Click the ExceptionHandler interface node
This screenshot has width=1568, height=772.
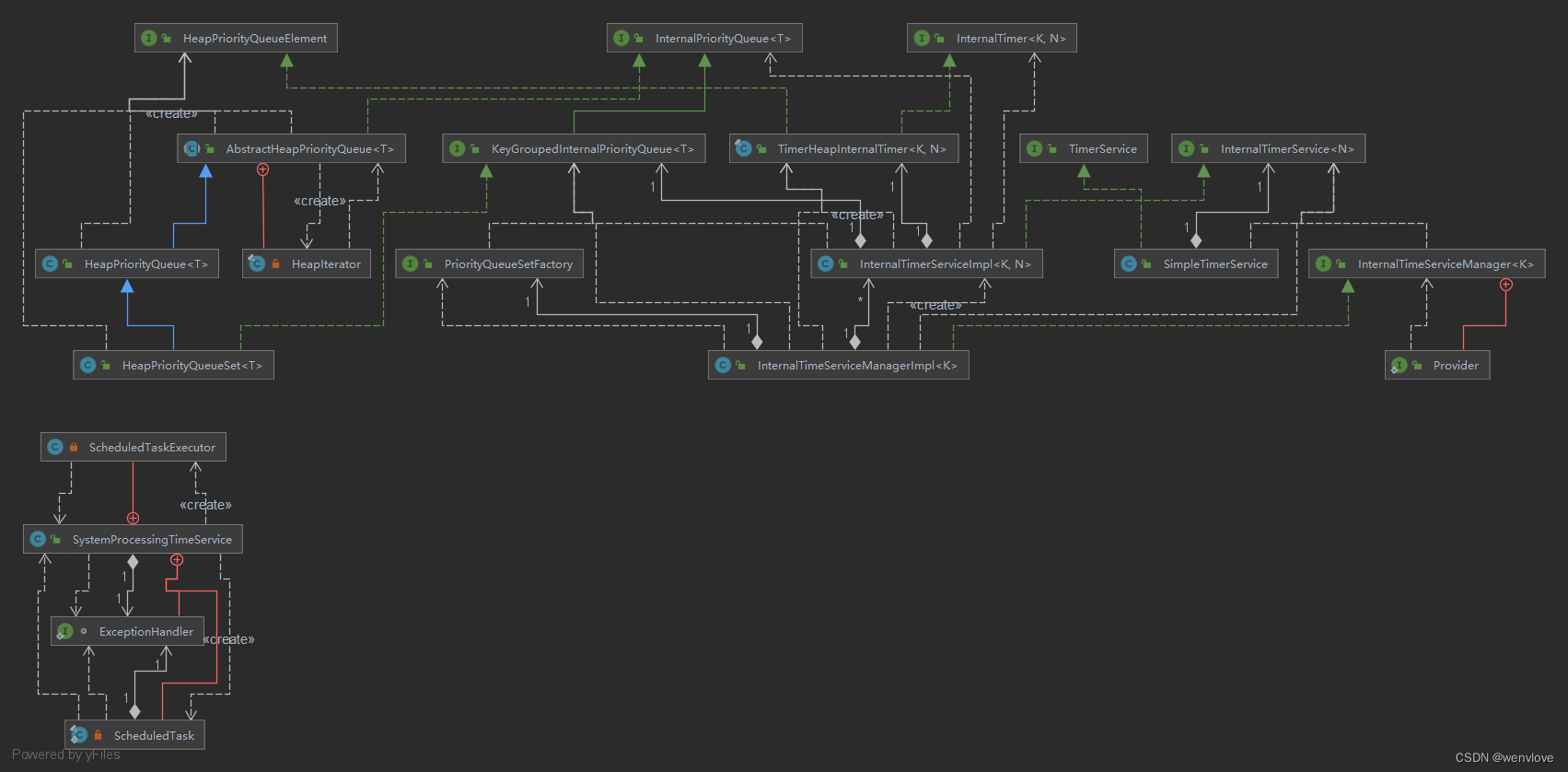127,631
